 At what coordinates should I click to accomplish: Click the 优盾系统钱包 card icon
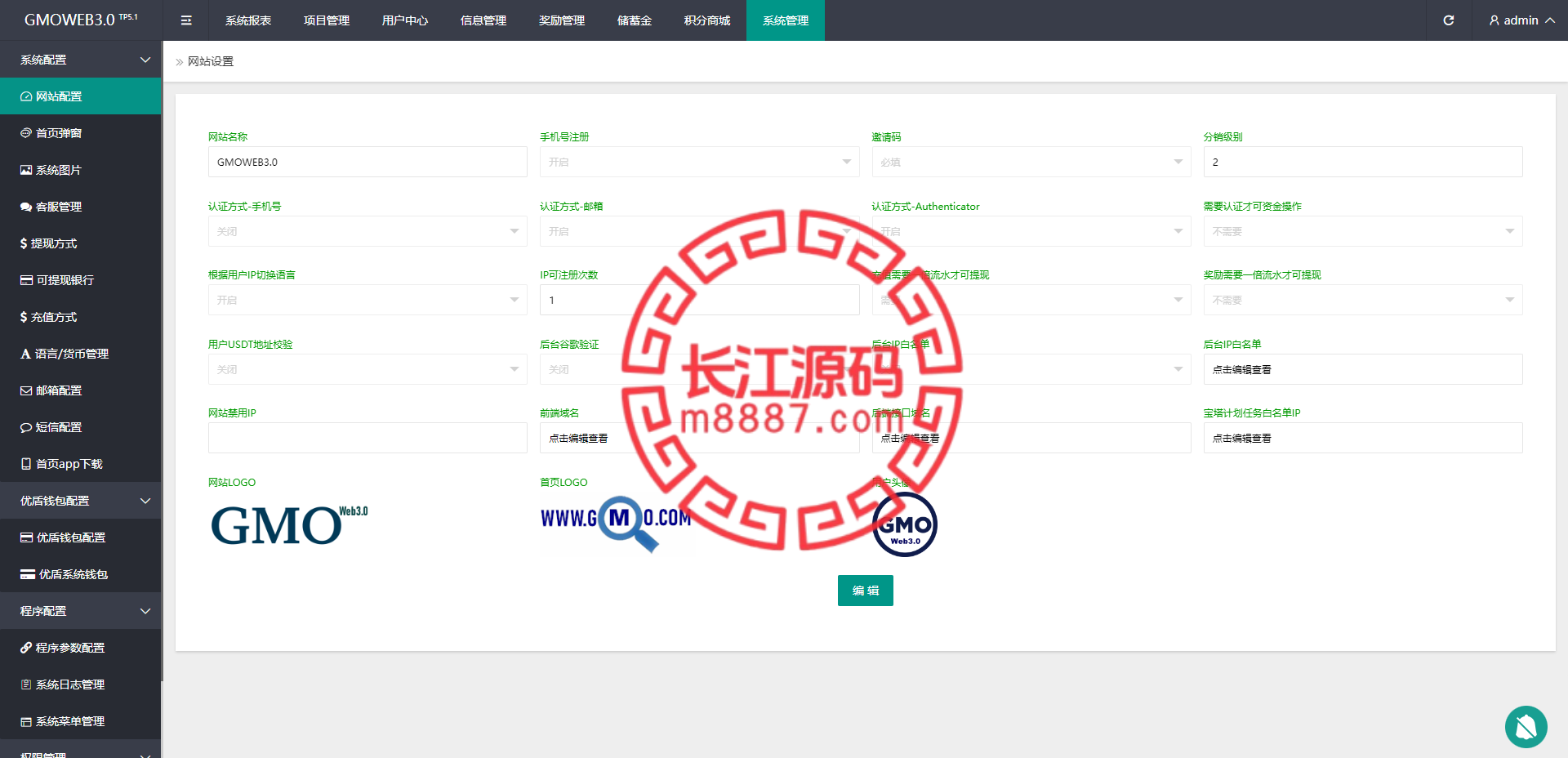pyautogui.click(x=28, y=574)
